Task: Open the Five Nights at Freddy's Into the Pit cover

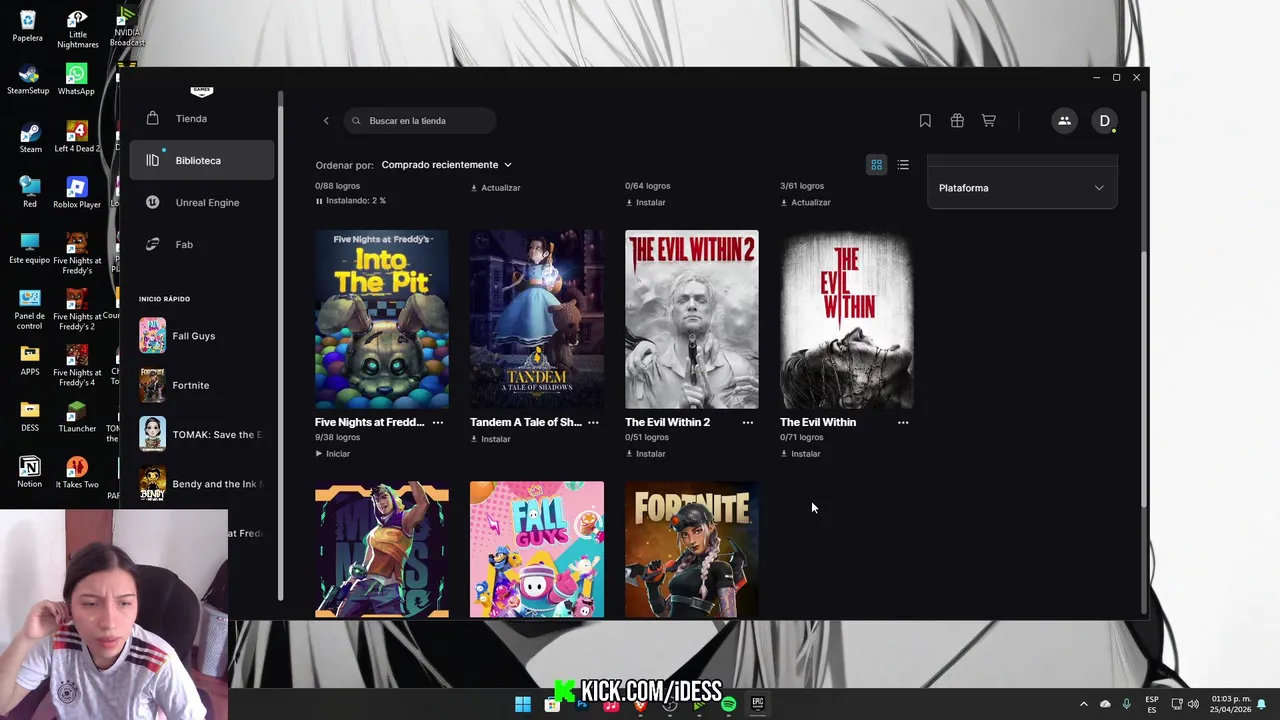Action: [382, 319]
